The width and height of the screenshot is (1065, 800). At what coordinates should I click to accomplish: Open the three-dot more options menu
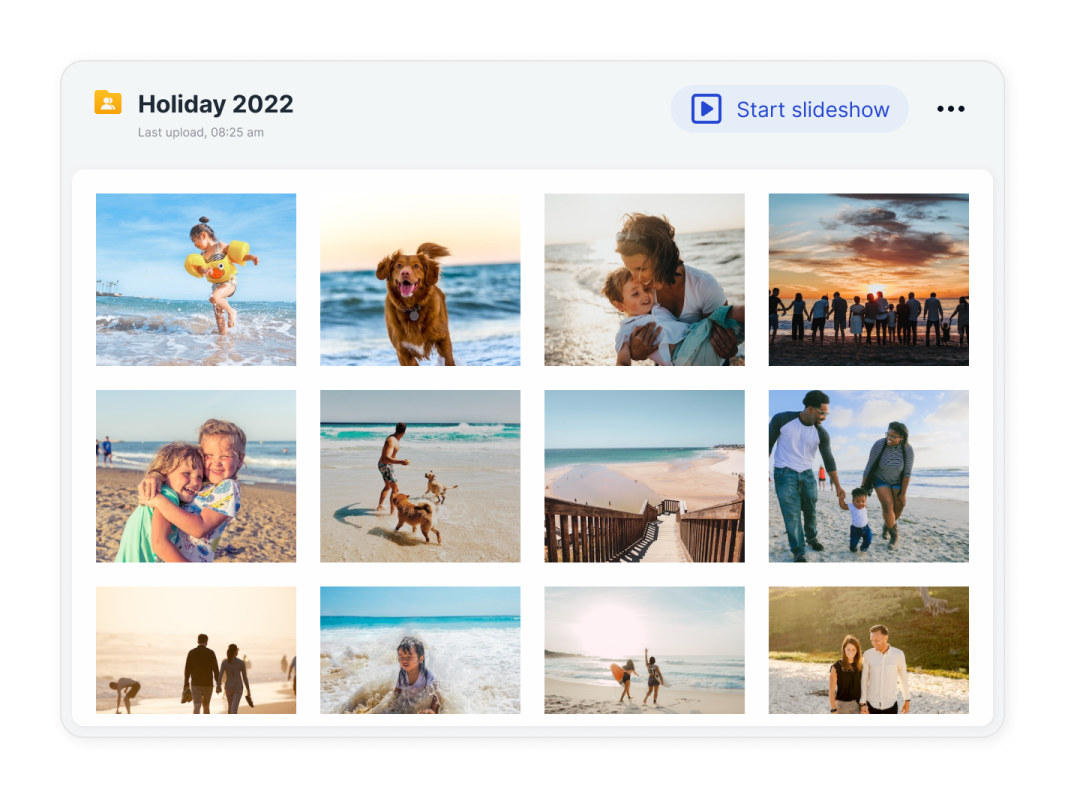pos(950,109)
